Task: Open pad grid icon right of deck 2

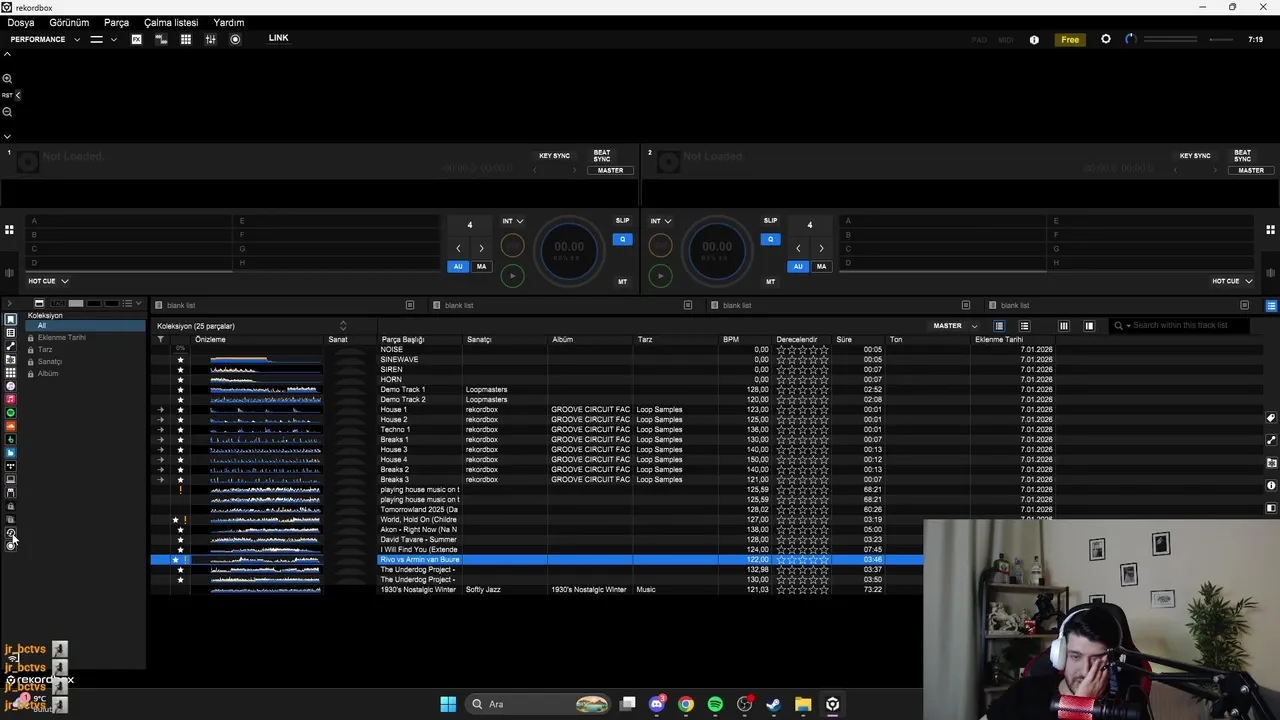Action: pos(1271,230)
